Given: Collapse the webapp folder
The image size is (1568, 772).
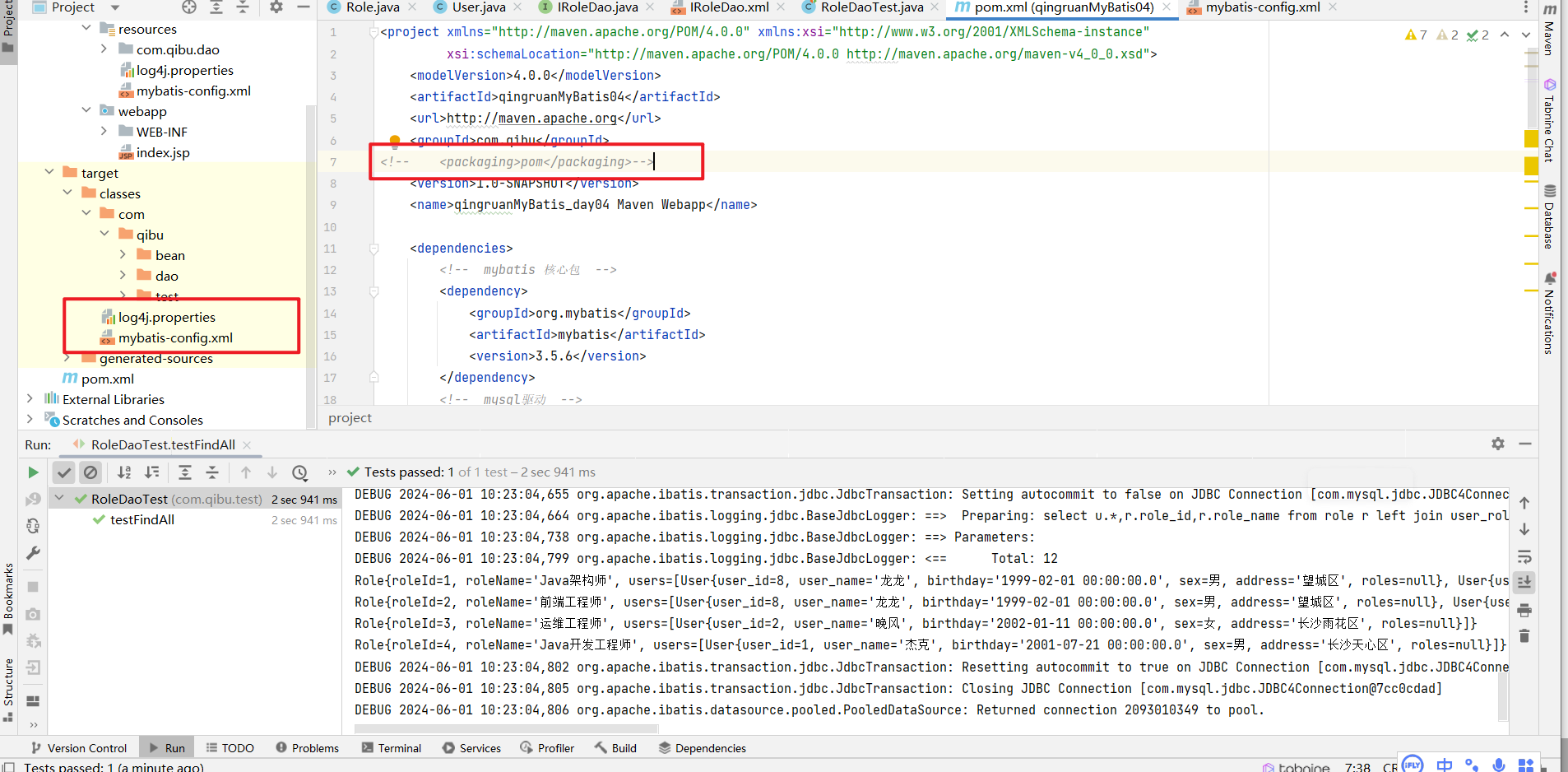Looking at the screenshot, I should click(x=86, y=110).
